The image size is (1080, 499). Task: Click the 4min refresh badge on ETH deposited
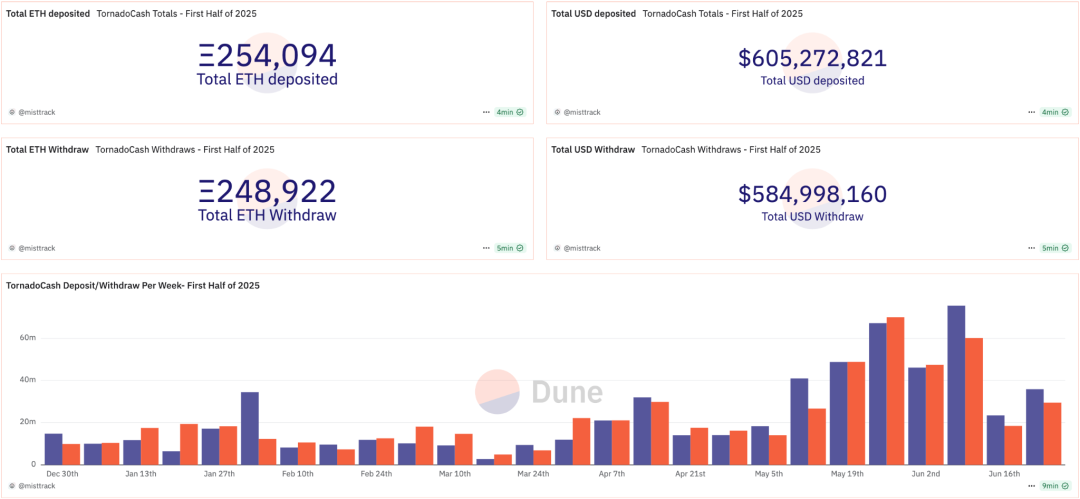coord(510,112)
